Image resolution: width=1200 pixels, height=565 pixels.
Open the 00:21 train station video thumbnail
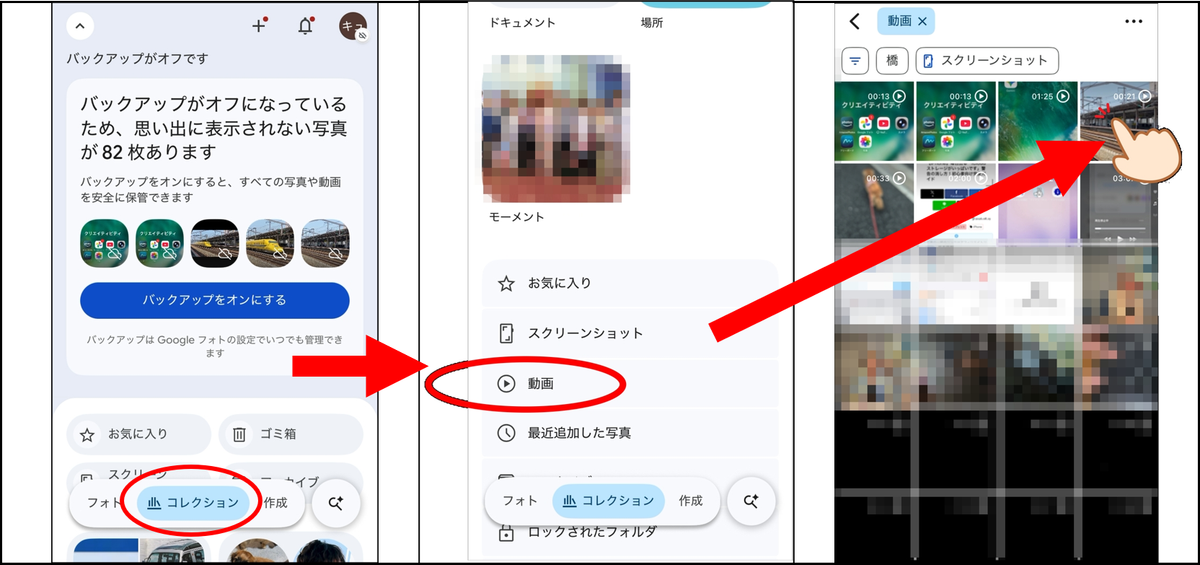point(1118,122)
